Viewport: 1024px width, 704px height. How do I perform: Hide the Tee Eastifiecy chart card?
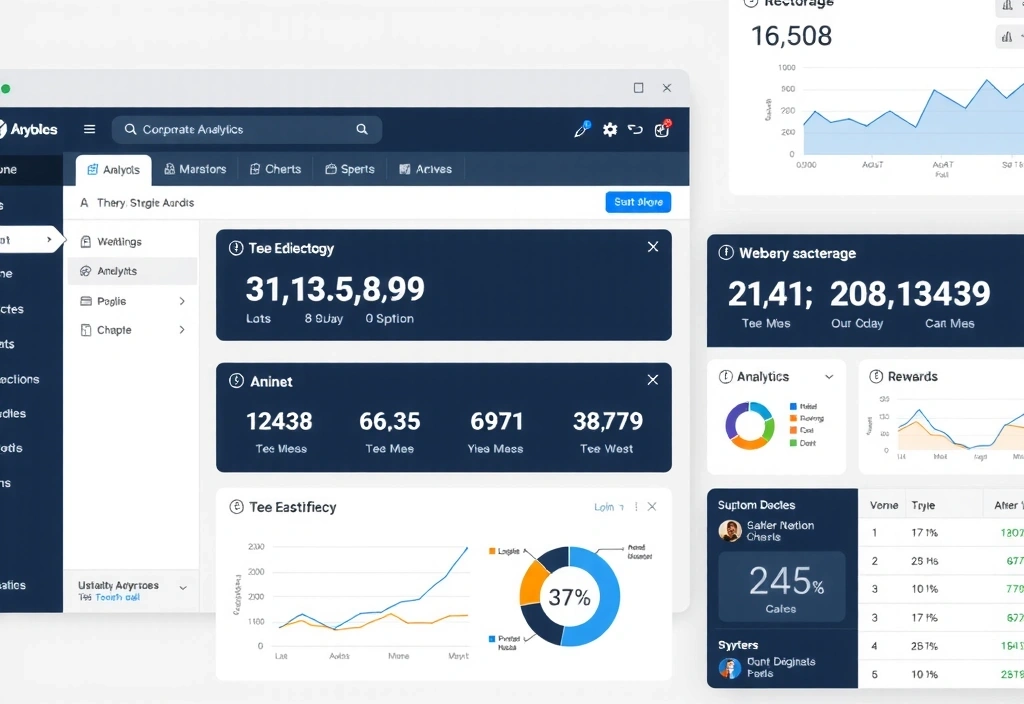coord(653,507)
